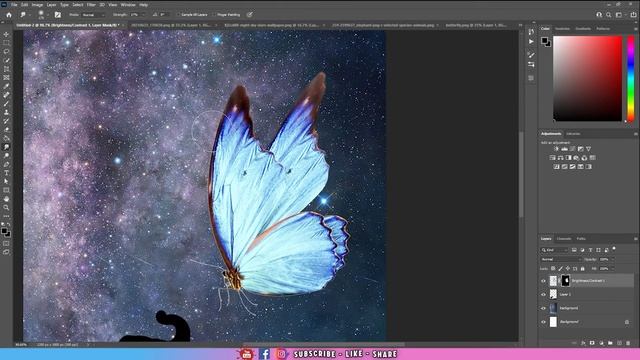Open layer style fx menu

(583, 343)
